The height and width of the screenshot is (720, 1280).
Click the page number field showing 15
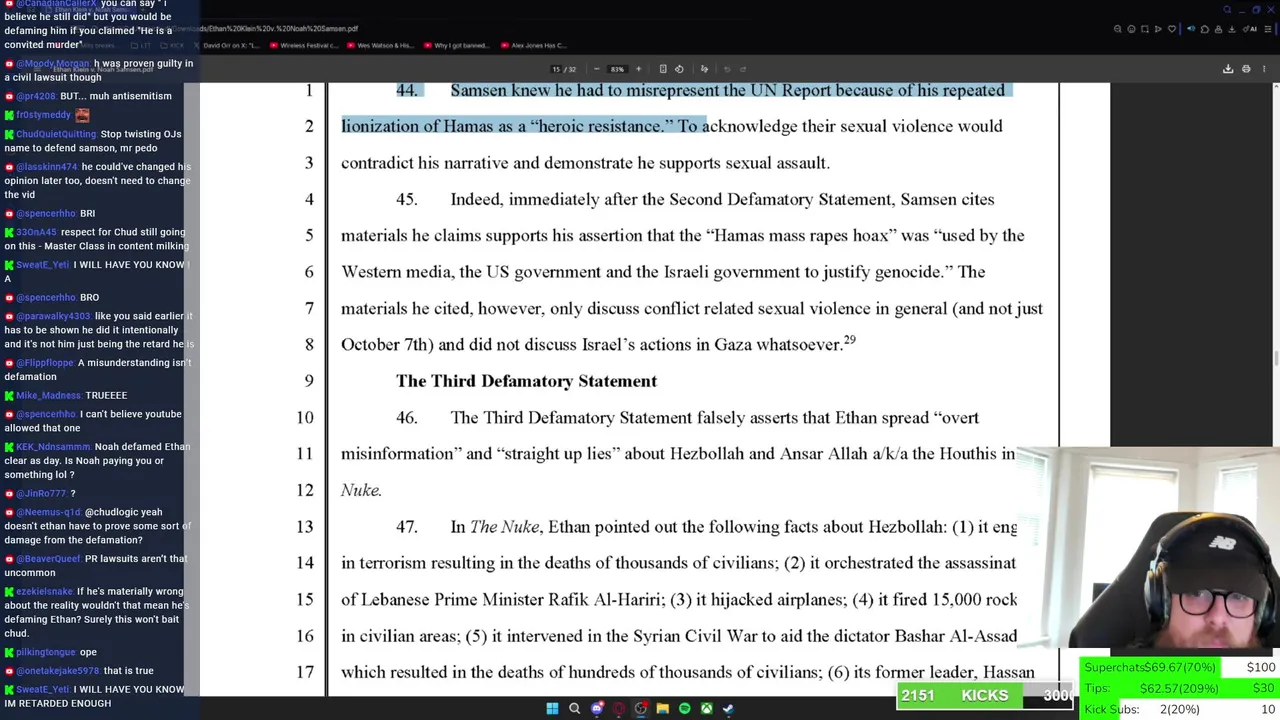[x=556, y=69]
